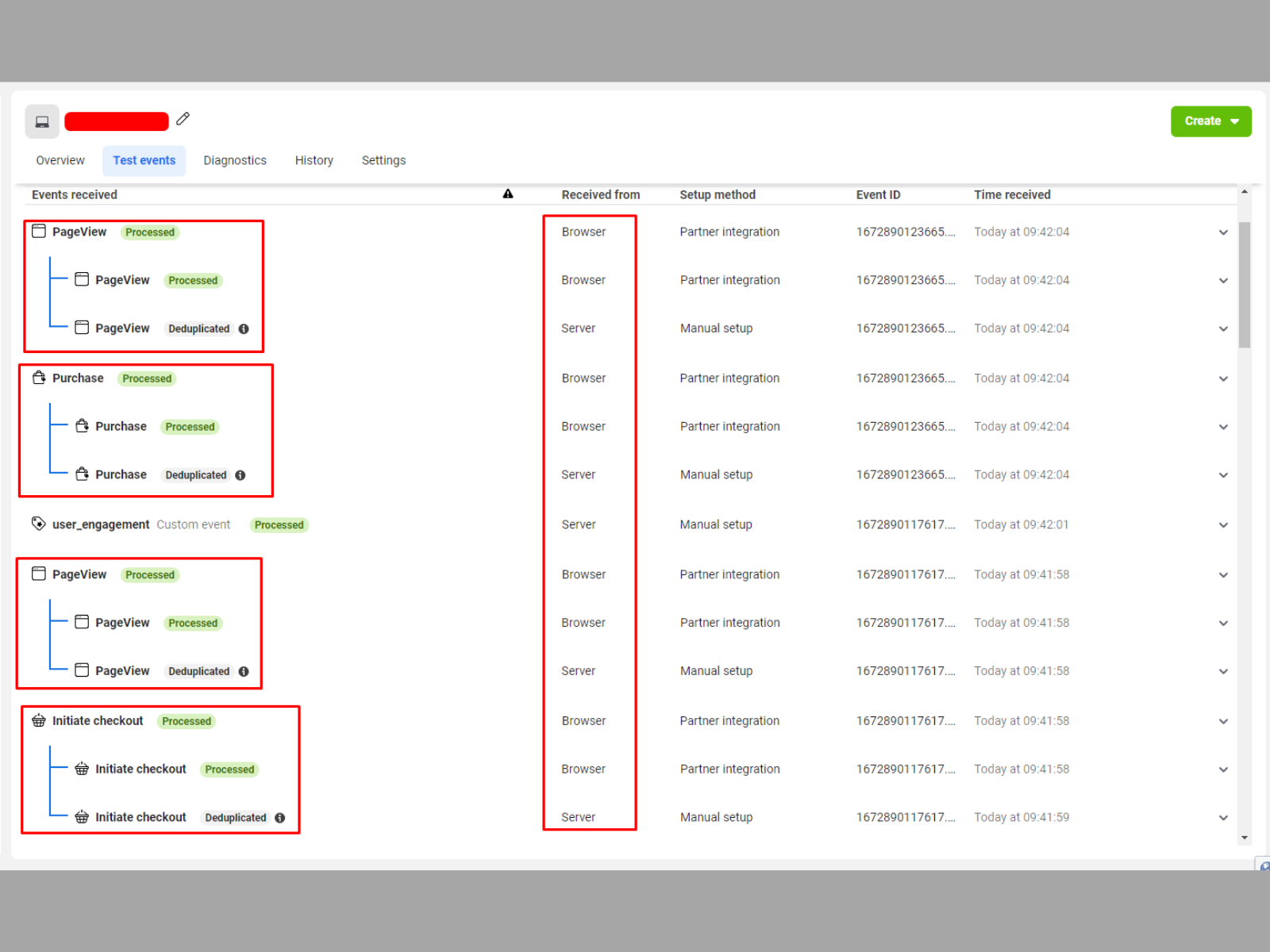Switch to the Overview tab
1270x952 pixels.
(60, 160)
